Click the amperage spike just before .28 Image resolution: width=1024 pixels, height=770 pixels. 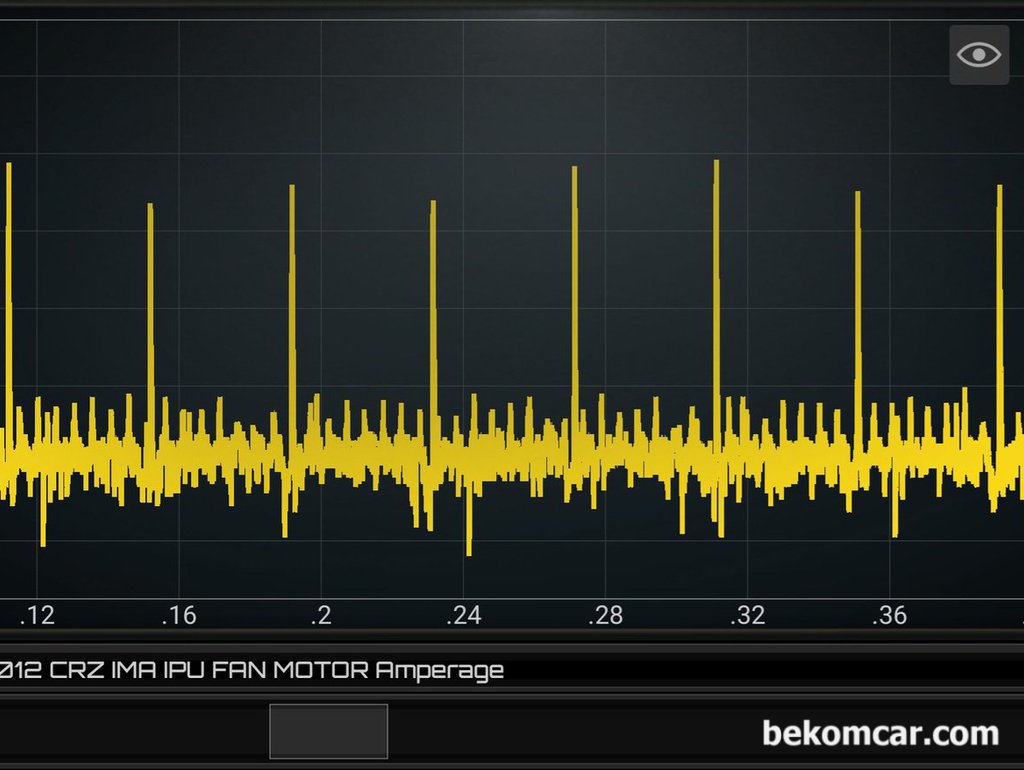tap(574, 260)
